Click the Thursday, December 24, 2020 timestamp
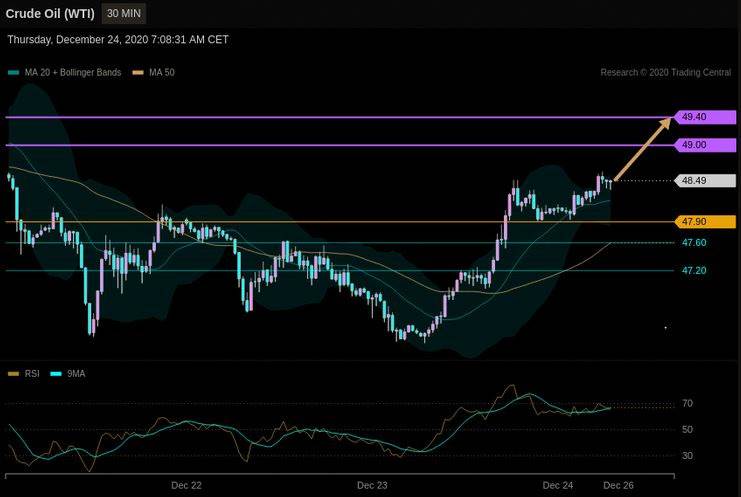Image resolution: width=741 pixels, height=497 pixels. [x=118, y=40]
